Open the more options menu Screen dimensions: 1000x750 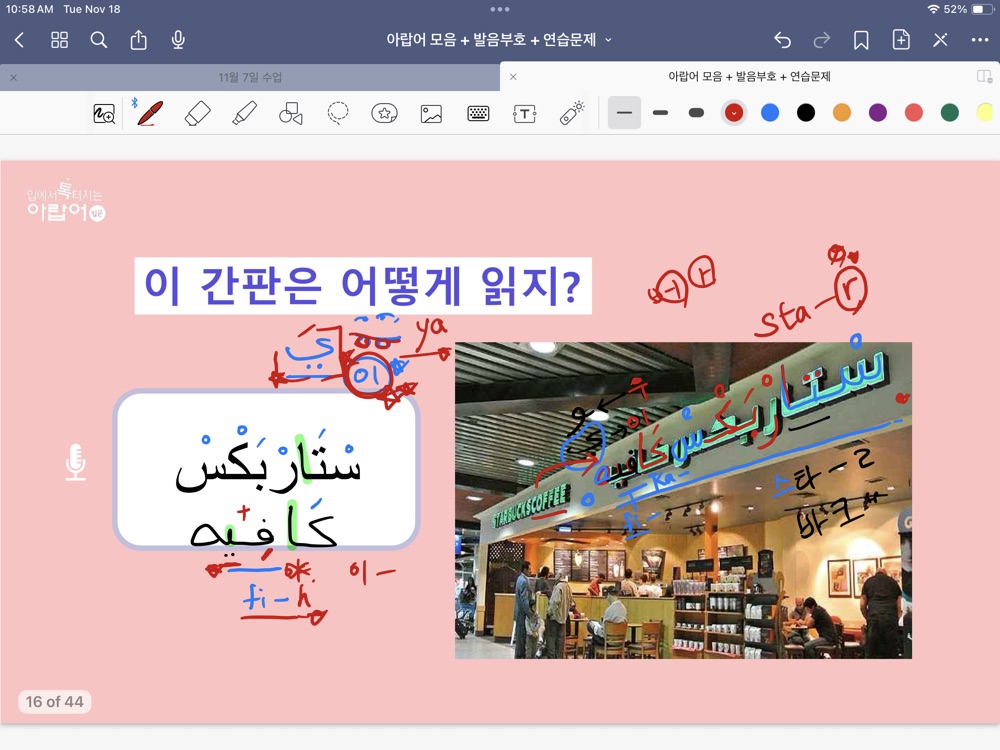pos(980,40)
